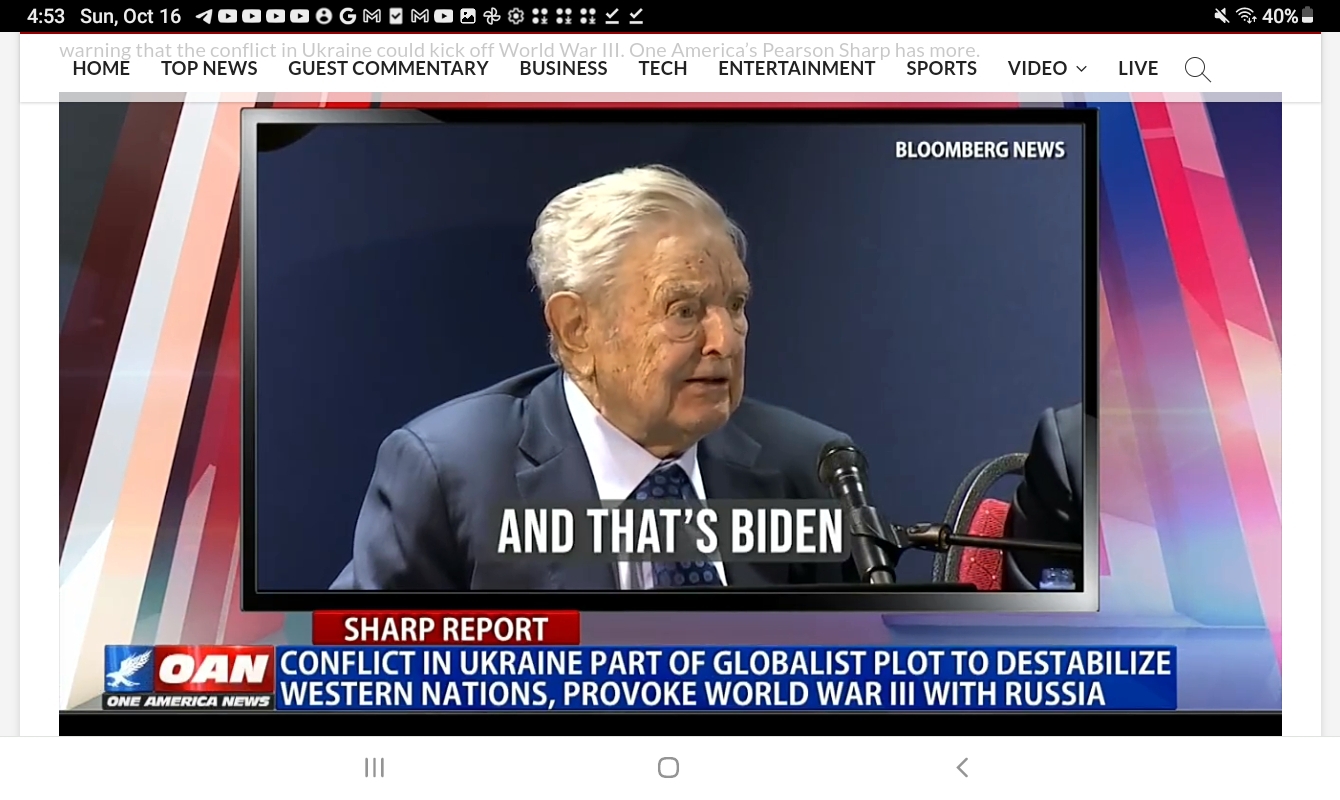
Task: Open the ENTERTAINMENT section
Action: tap(797, 68)
